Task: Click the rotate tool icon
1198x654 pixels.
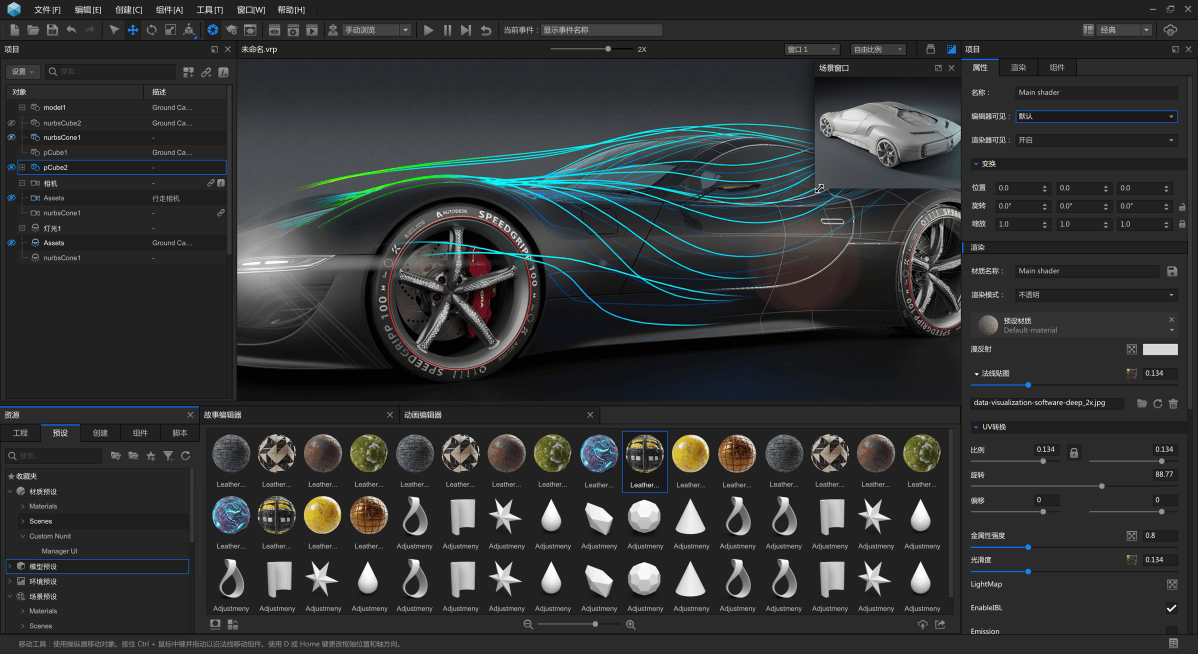Action: coord(151,30)
